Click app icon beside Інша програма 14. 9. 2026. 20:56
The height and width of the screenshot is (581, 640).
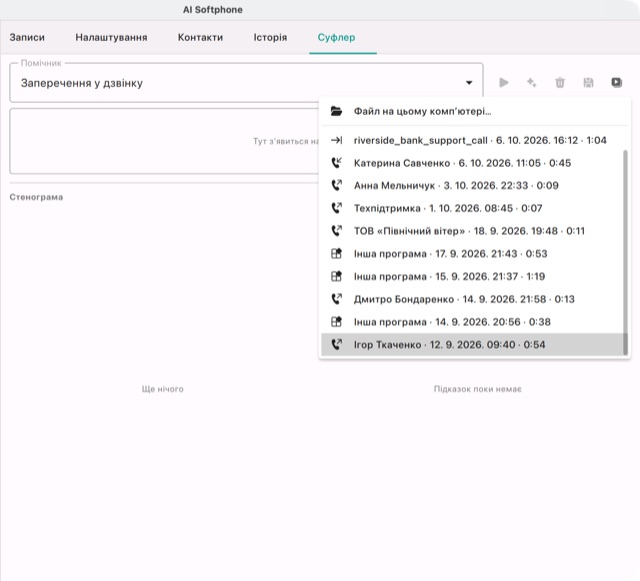click(x=336, y=322)
